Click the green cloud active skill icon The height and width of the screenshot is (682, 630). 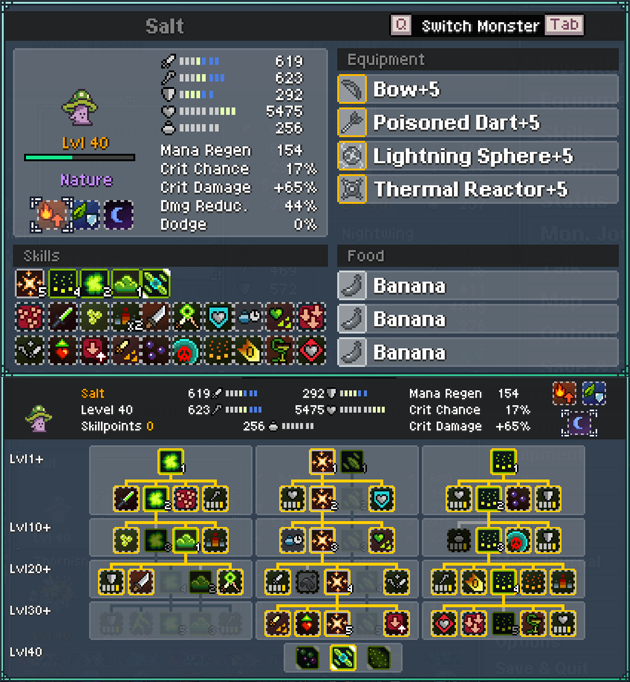pos(126,284)
